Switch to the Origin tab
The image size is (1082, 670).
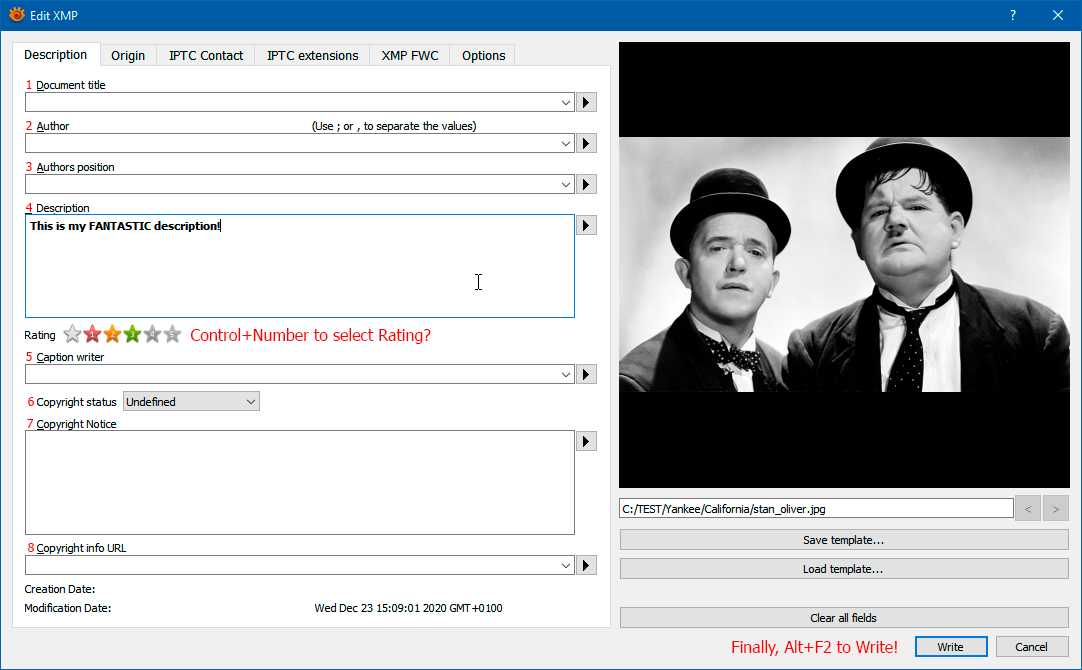128,55
